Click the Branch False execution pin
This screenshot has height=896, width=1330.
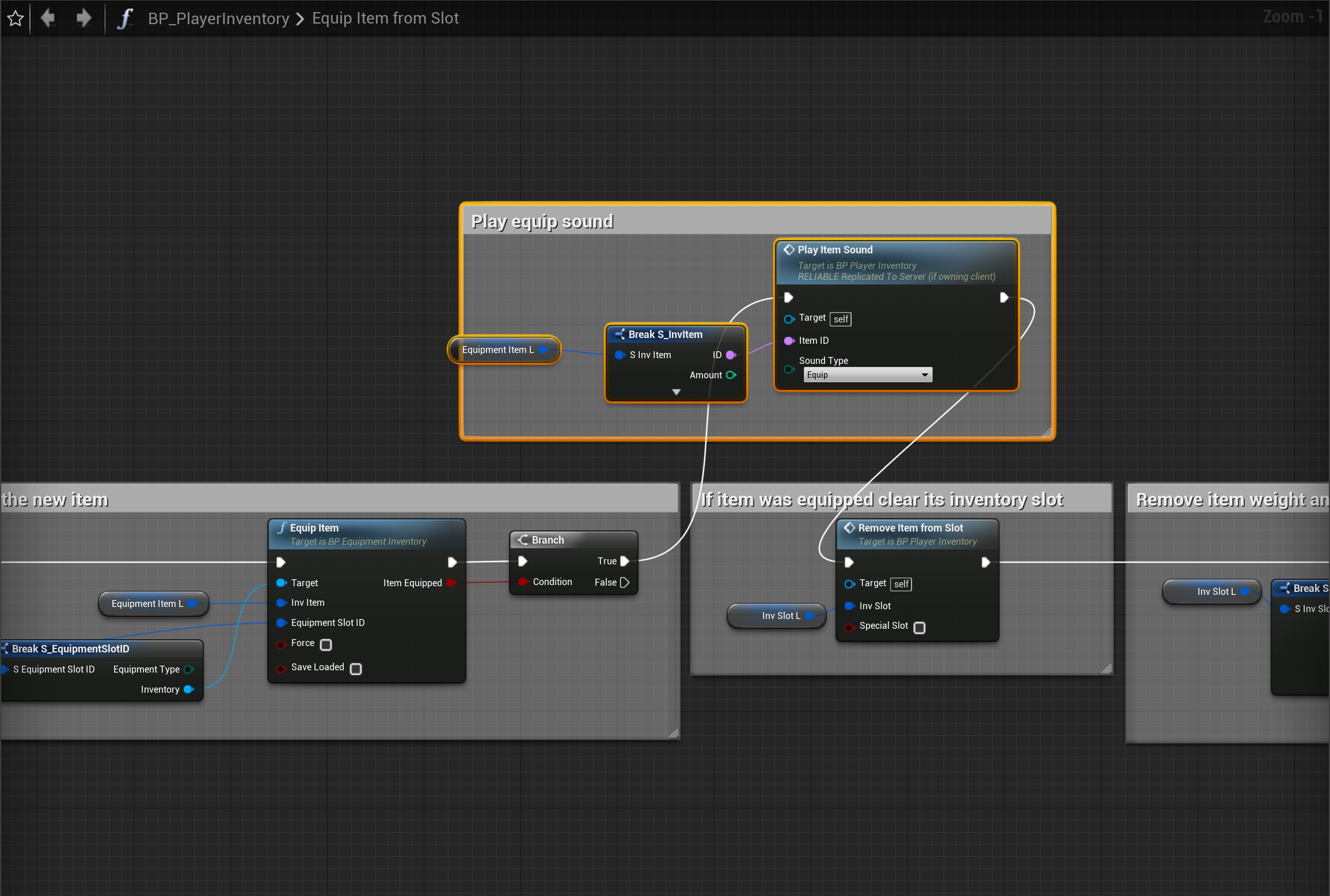[x=624, y=582]
